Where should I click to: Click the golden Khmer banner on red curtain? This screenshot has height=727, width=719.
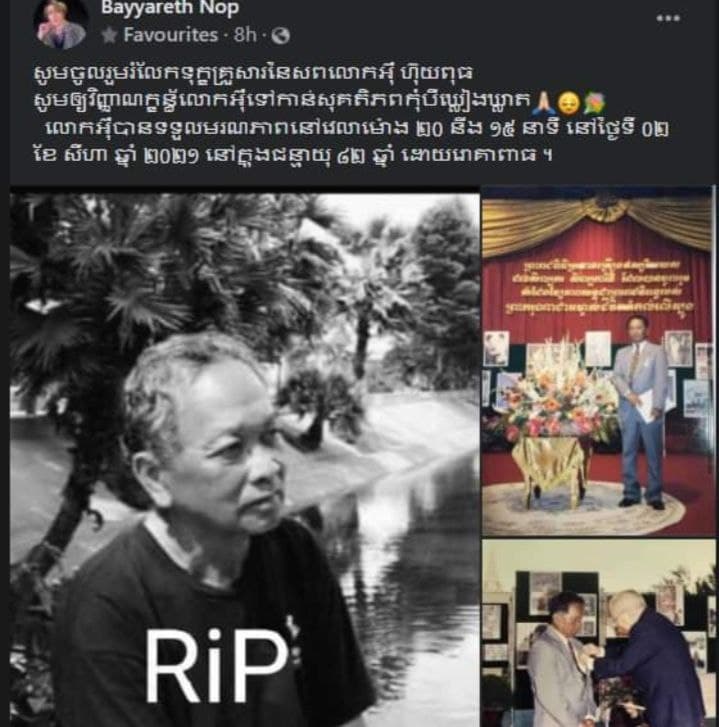599,286
